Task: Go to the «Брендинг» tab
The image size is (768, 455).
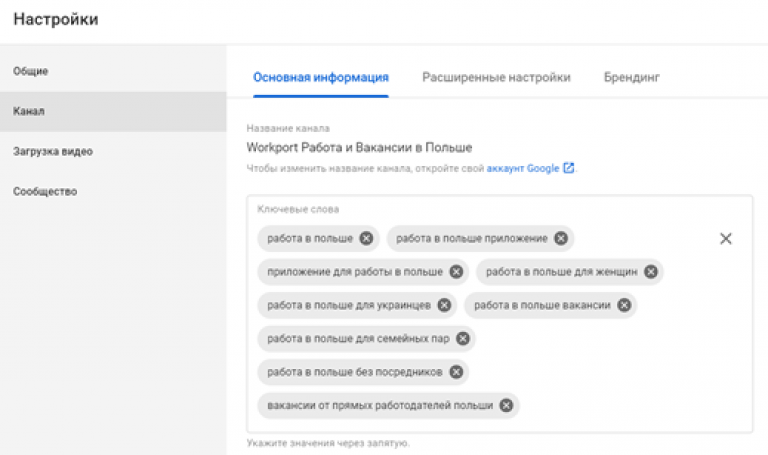Action: (631, 77)
